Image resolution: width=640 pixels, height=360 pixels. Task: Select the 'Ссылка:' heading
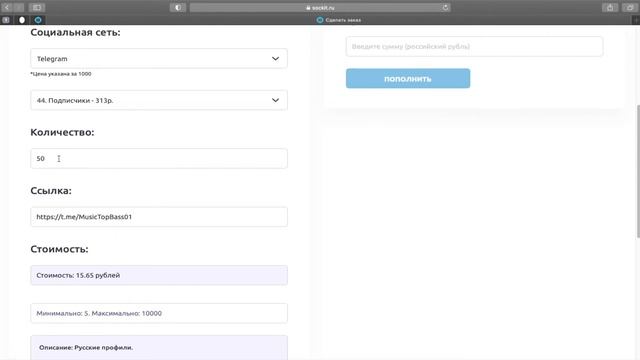tap(51, 191)
